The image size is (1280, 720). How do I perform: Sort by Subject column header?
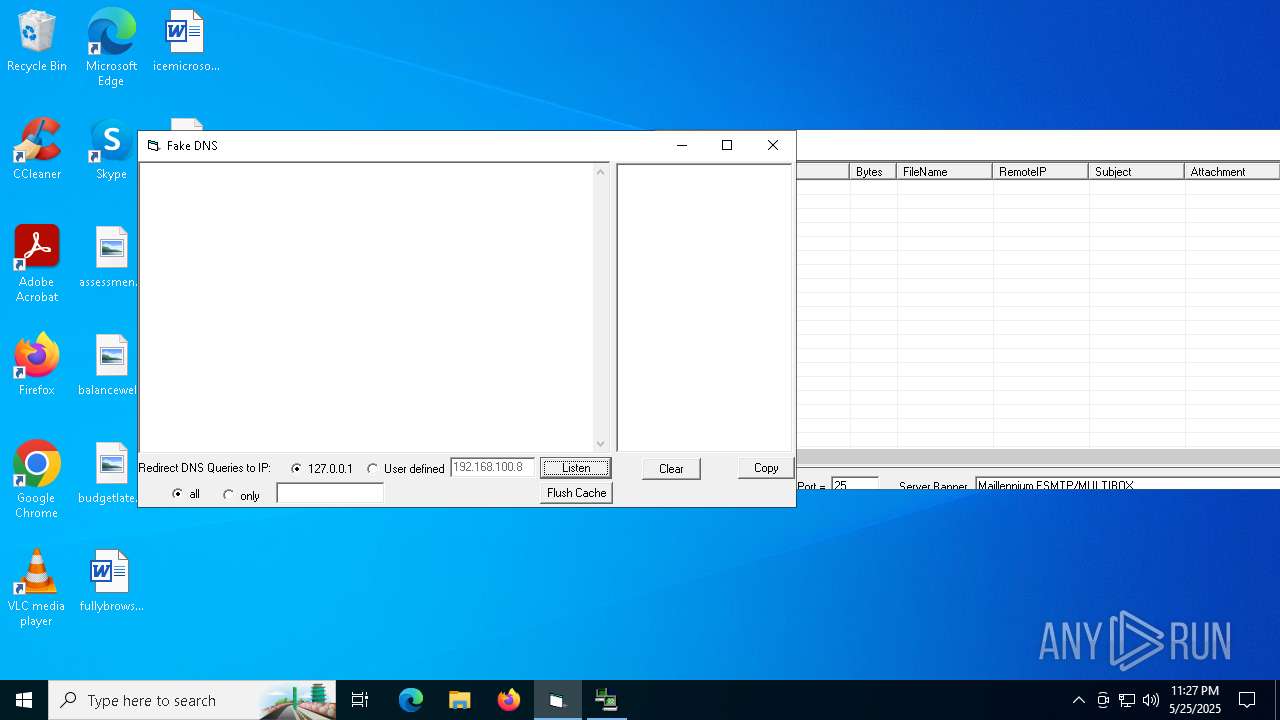pos(1136,172)
